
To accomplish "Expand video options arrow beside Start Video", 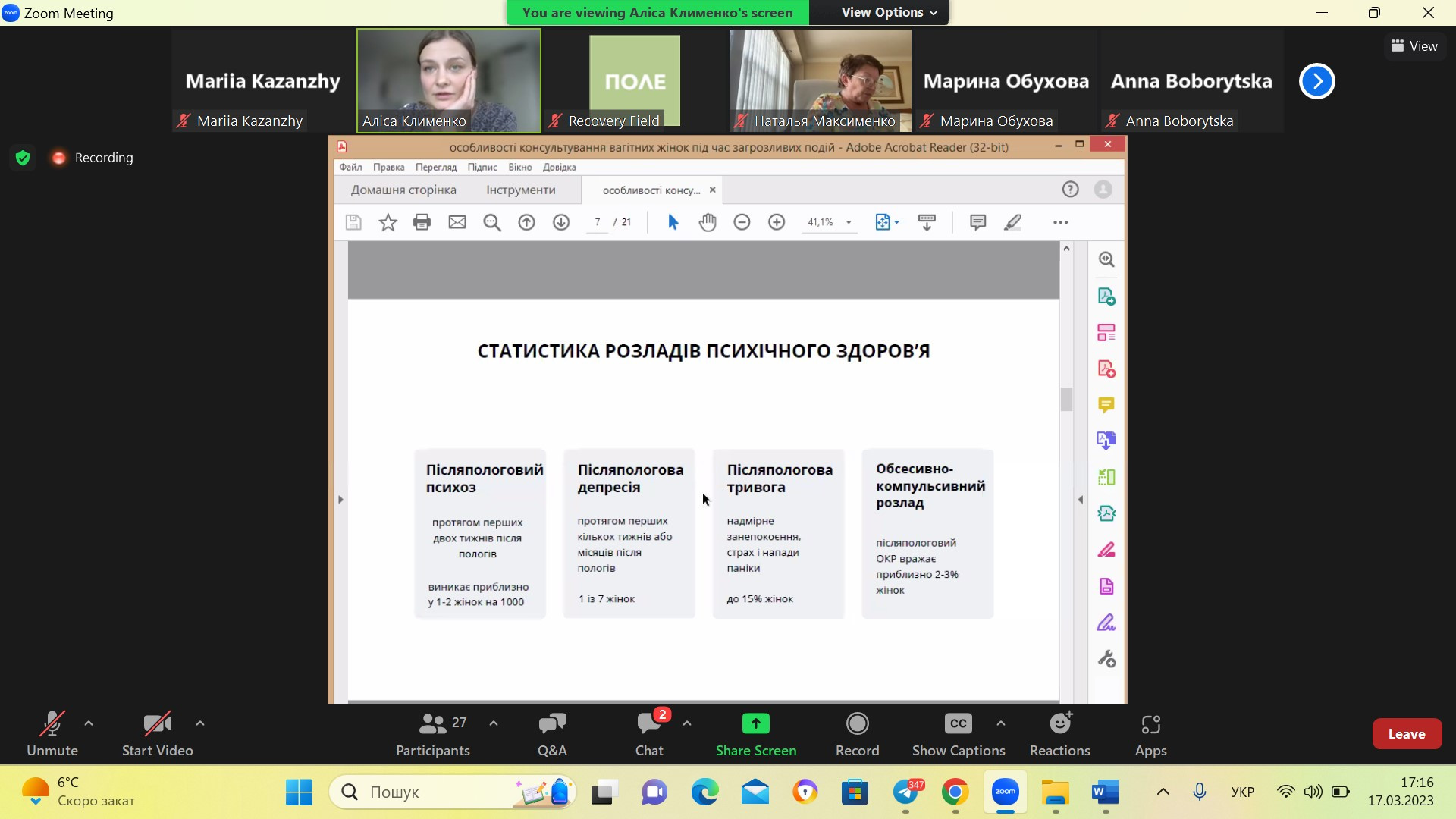I will coord(200,723).
